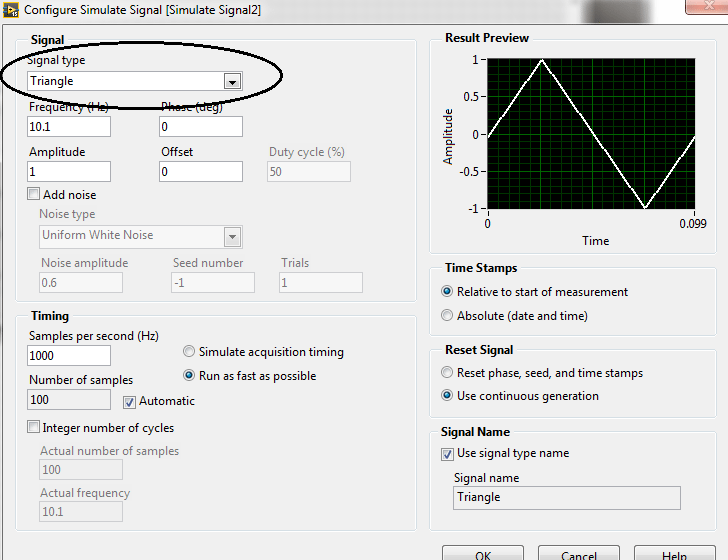Select Reset phase, seed, and time stamps

point(447,372)
